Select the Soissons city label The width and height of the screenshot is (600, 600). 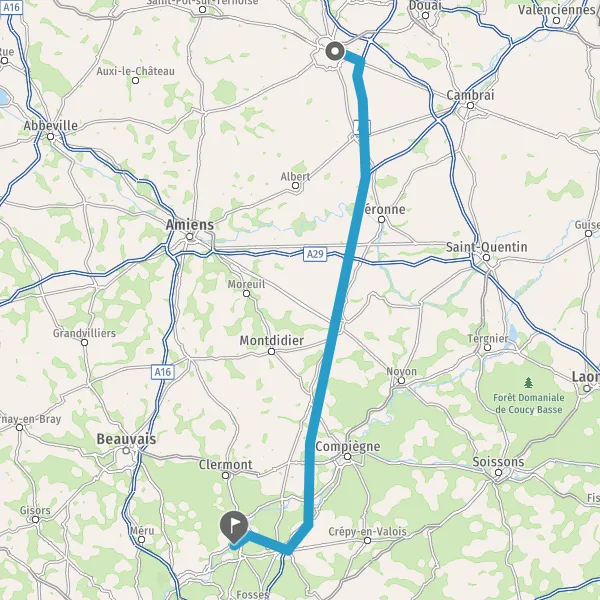[x=498, y=462]
